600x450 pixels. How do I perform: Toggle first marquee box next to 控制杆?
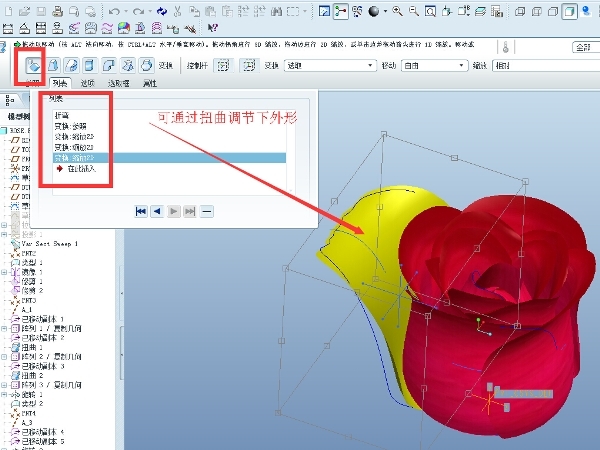(223, 66)
